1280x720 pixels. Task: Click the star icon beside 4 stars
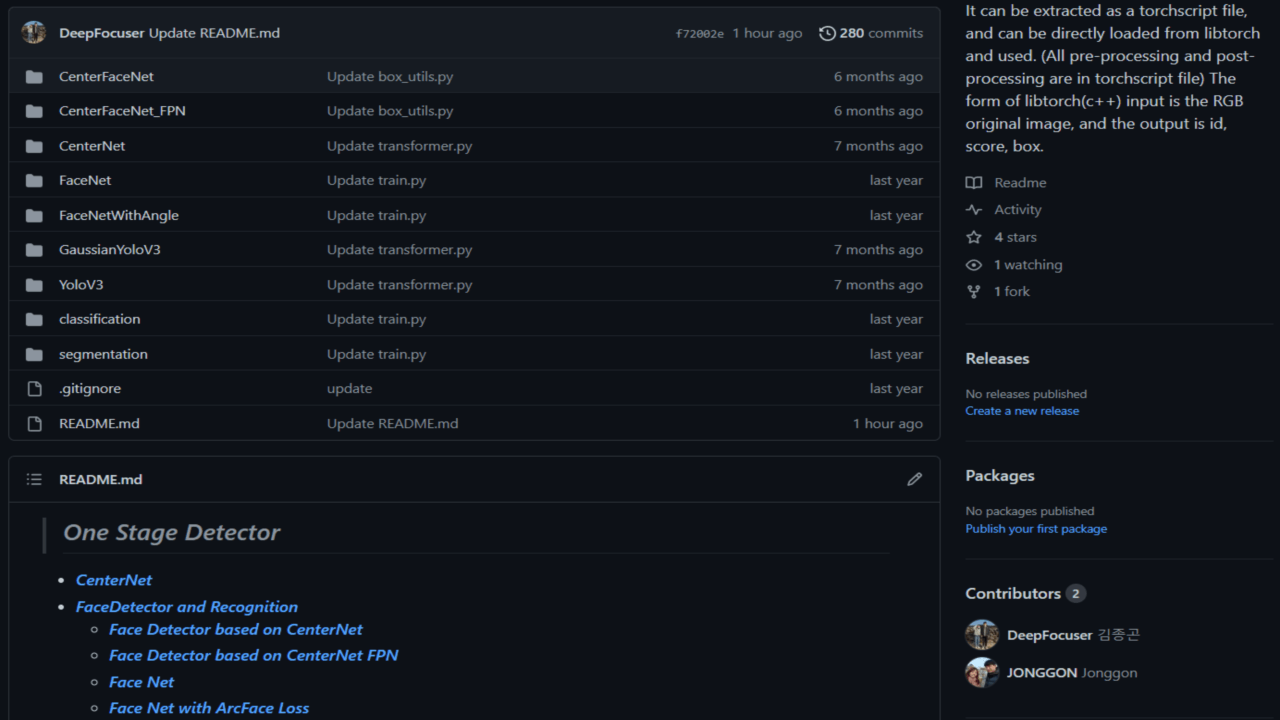pos(974,237)
